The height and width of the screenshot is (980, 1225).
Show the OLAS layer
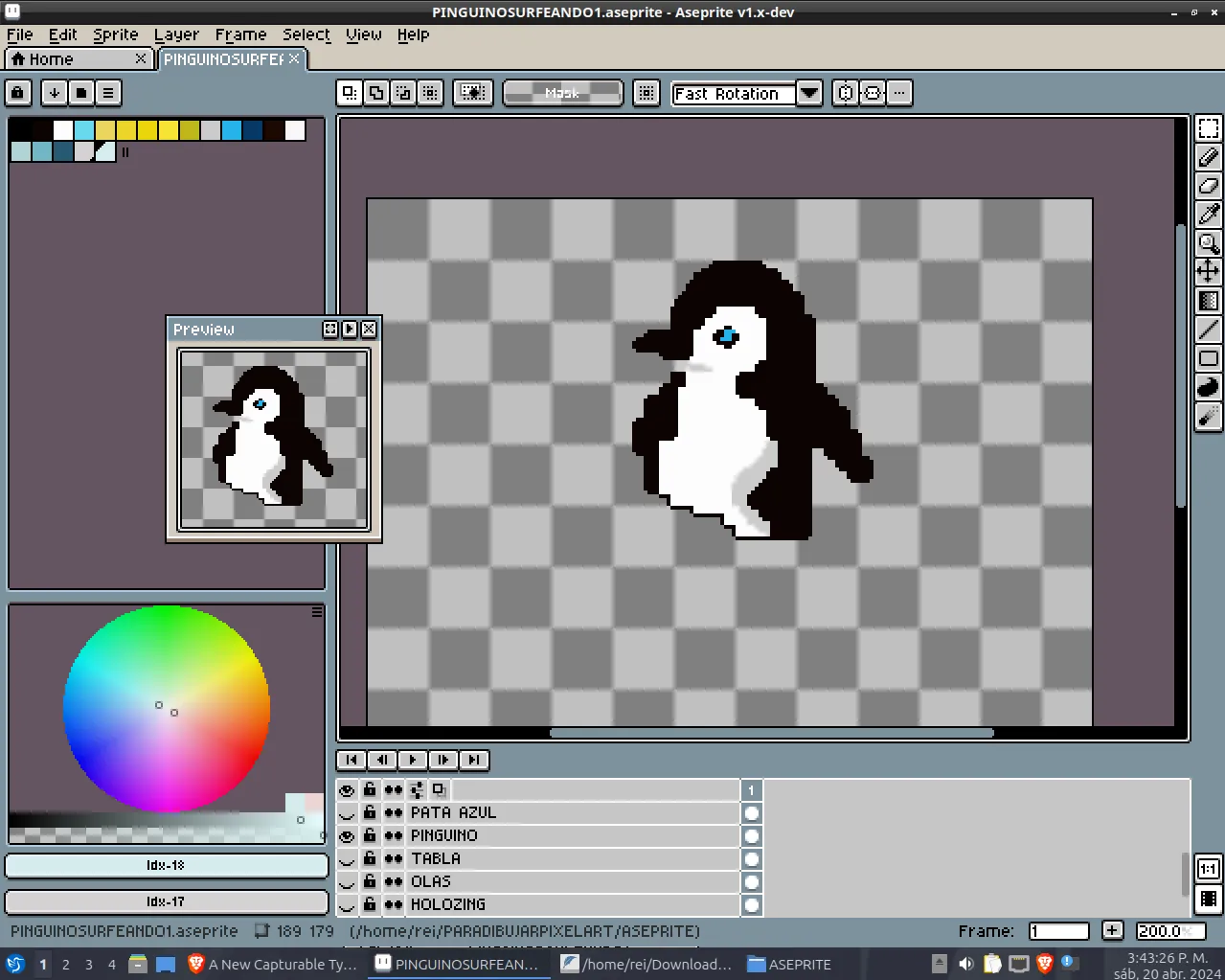pyautogui.click(x=347, y=882)
